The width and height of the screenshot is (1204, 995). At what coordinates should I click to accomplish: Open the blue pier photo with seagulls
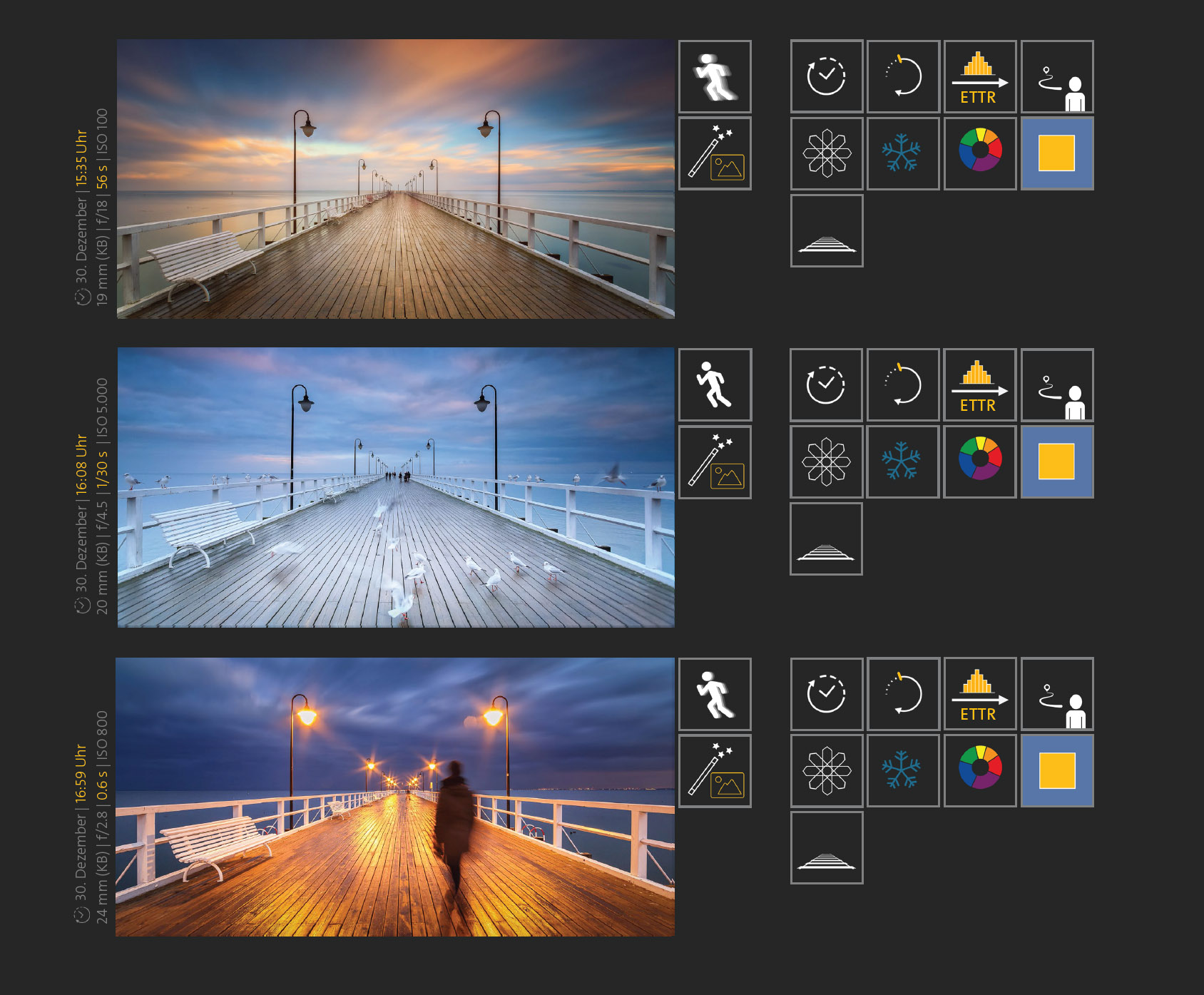(x=396, y=487)
